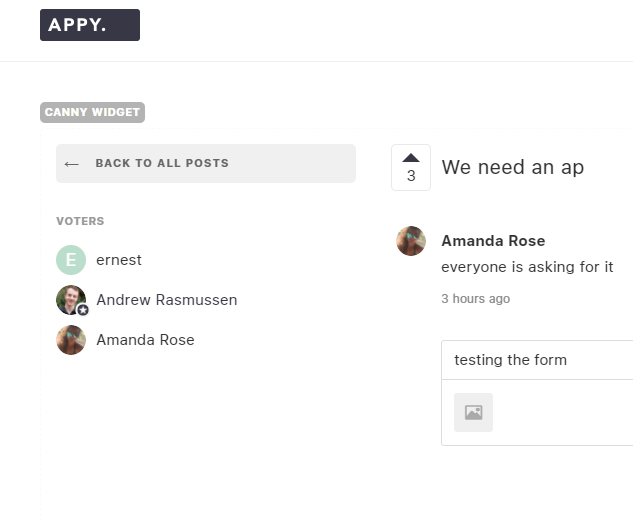This screenshot has width=633, height=522.
Task: Click ernest's green E avatar
Action: pos(71,260)
